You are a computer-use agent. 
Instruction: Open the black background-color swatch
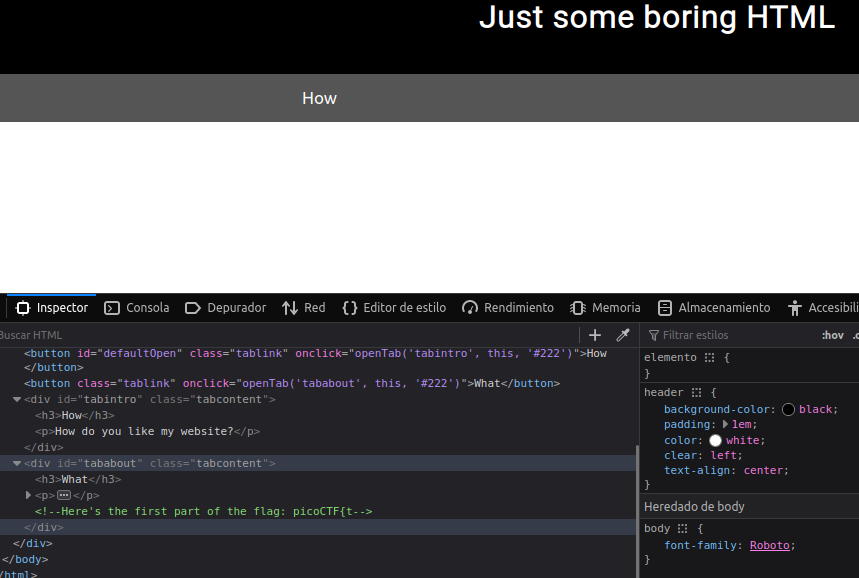789,409
